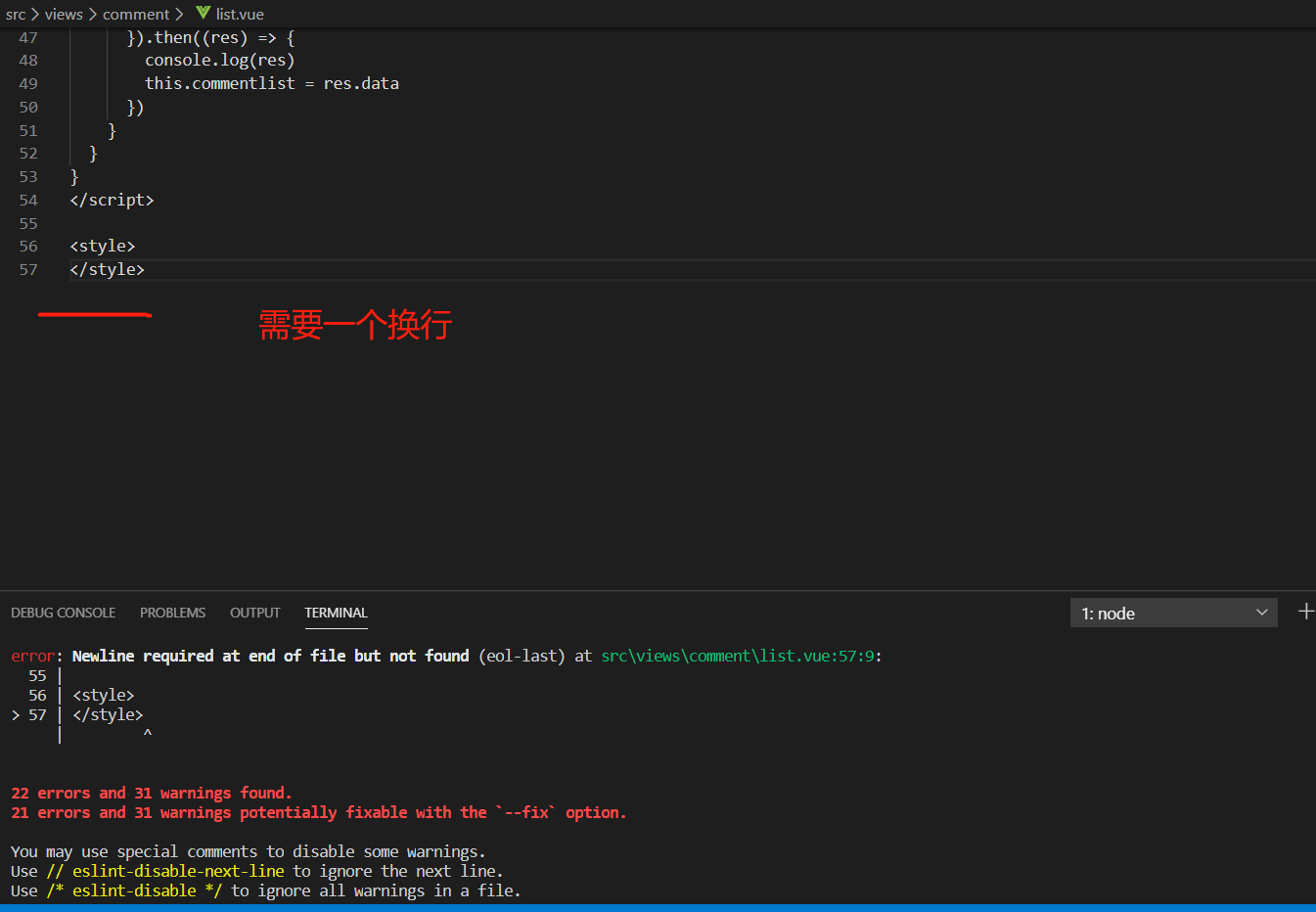1316x912 pixels.
Task: Click '// eslint-disable-next-line' in terminal
Action: point(165,871)
